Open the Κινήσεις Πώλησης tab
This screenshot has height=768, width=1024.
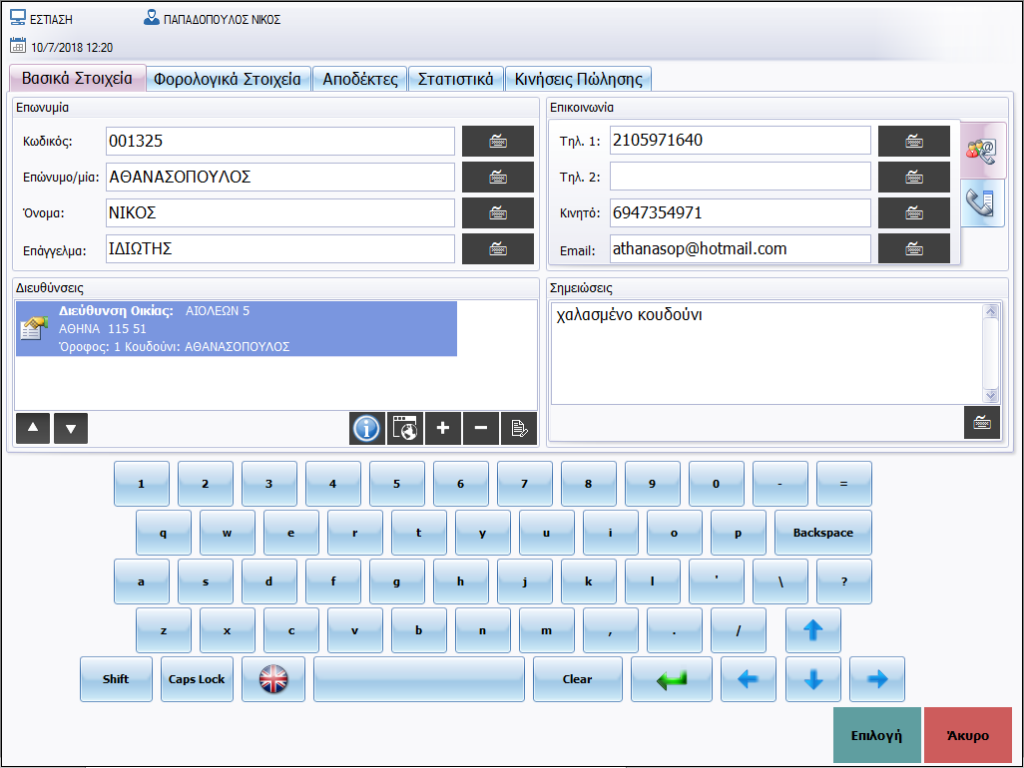(579, 79)
